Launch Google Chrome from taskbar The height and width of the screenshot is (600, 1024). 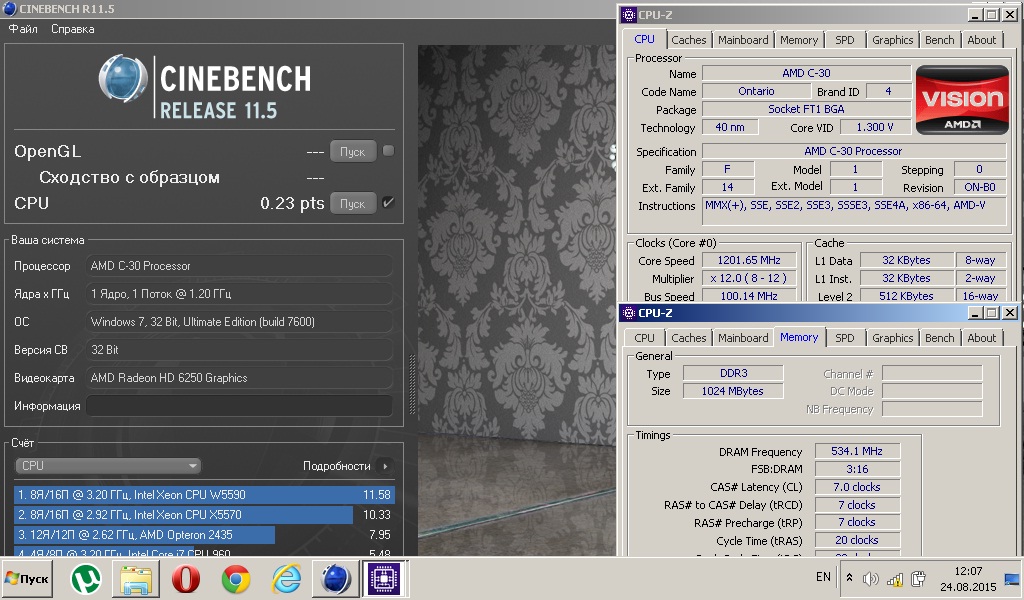[236, 578]
